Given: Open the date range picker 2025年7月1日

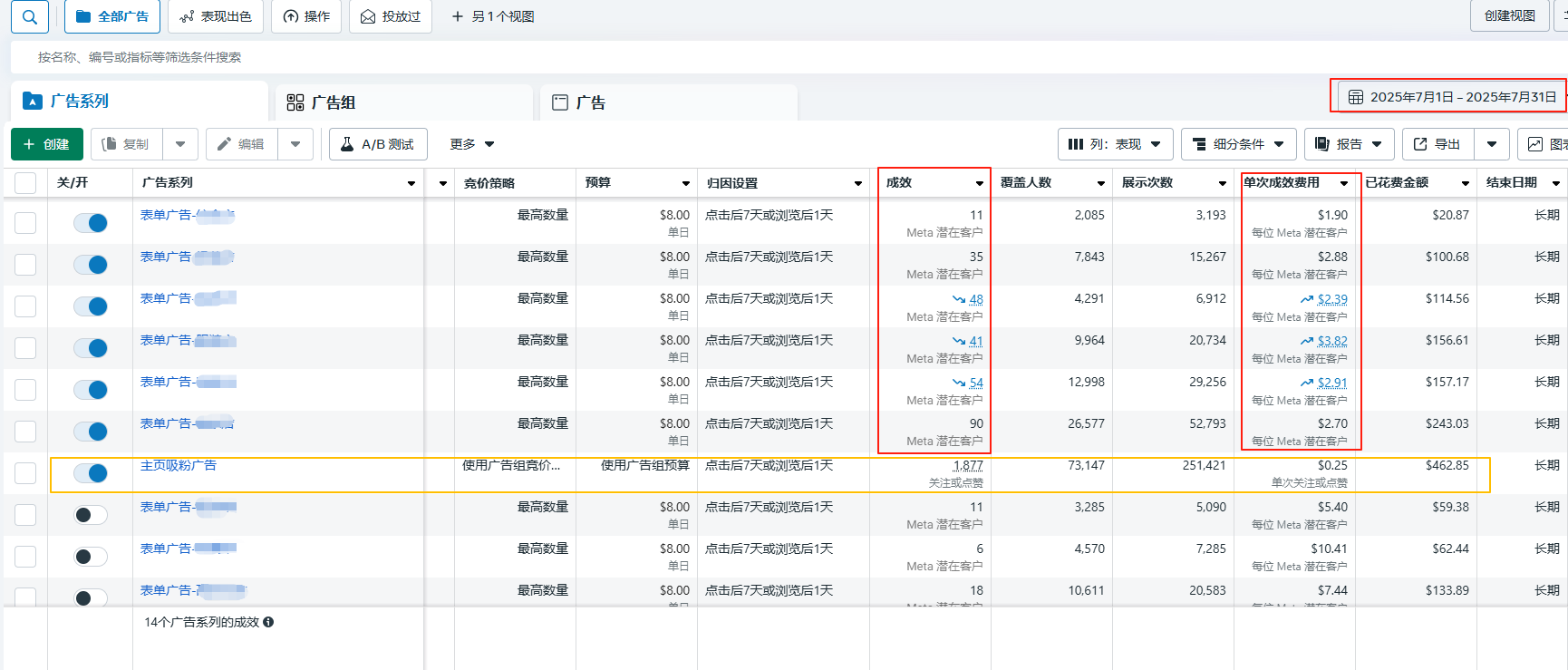Looking at the screenshot, I should [1452, 97].
